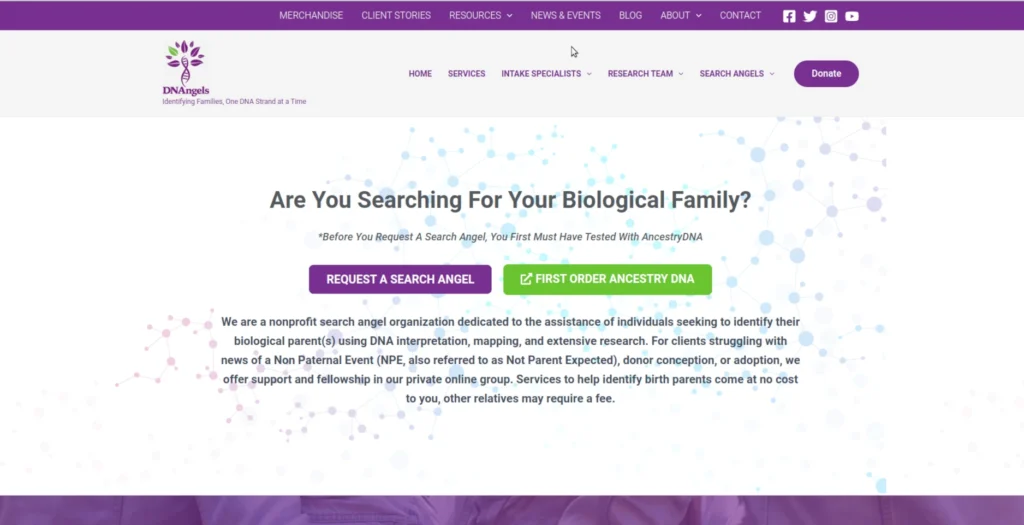Go to the Home page
The image size is (1024, 525).
(x=420, y=74)
